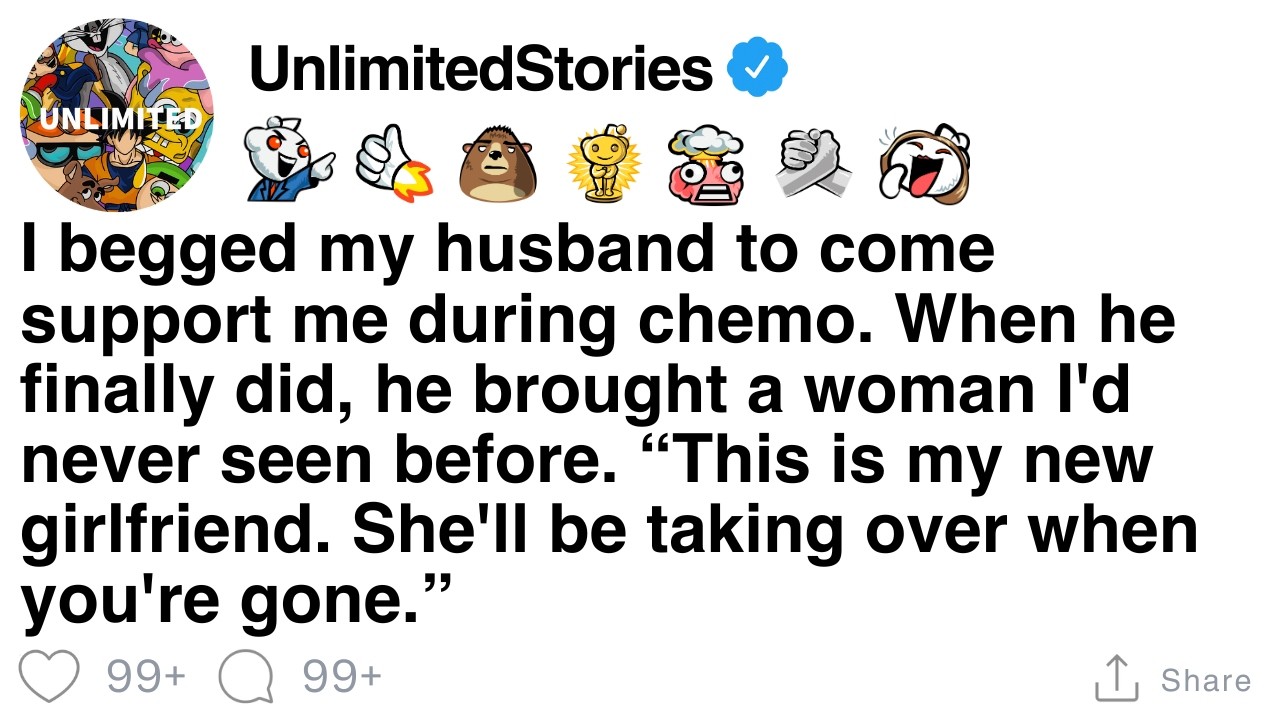Click the blue verified checkmark badge
Screen dimensions: 1280x720
(757, 69)
